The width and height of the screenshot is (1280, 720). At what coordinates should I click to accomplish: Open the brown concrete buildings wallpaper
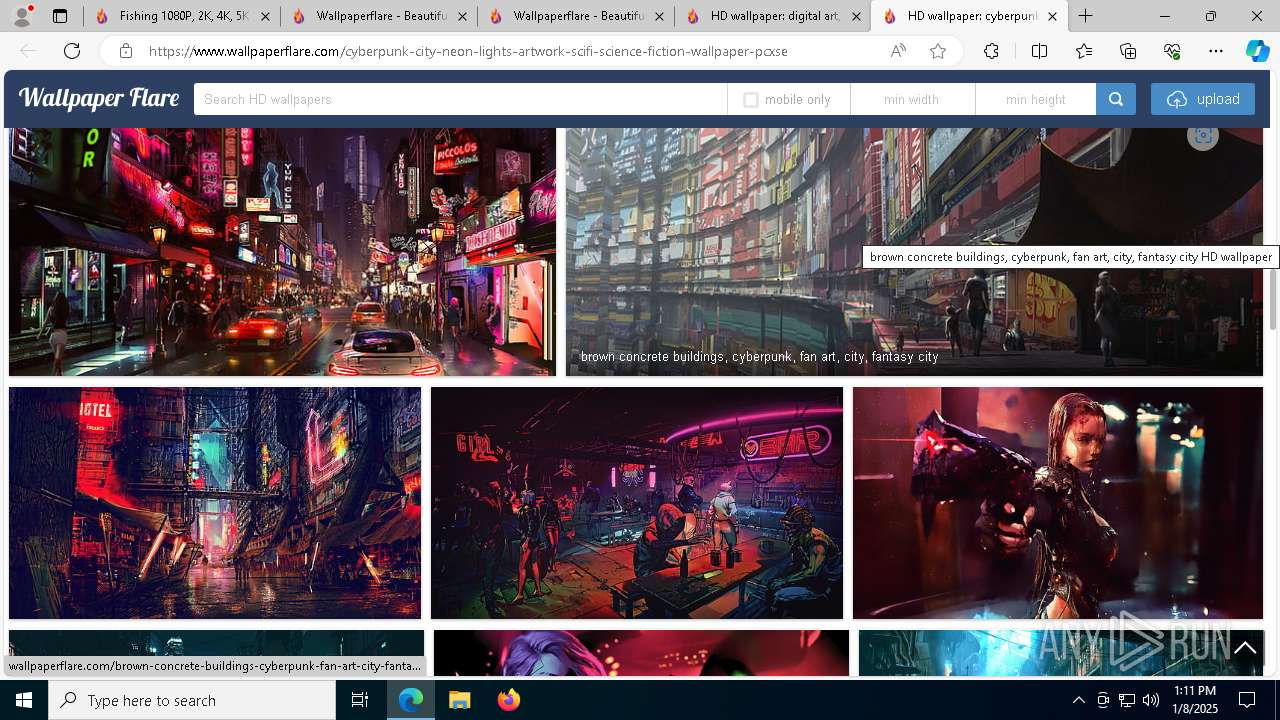pos(914,252)
